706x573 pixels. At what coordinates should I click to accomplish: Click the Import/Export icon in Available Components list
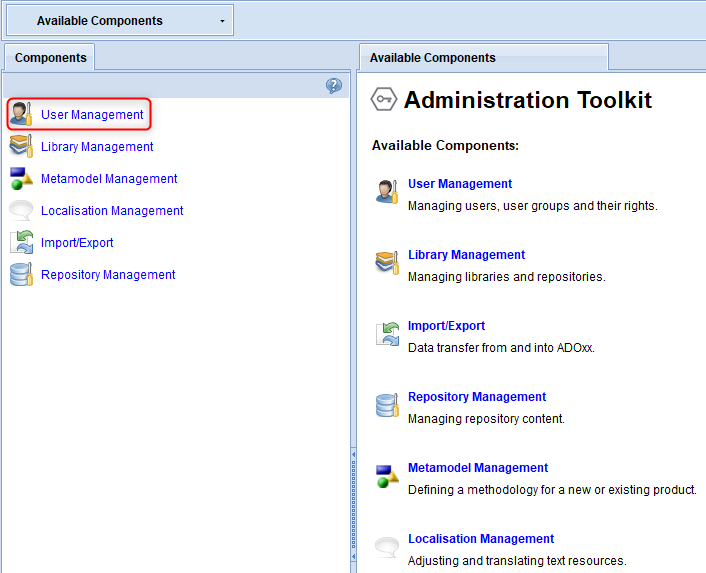pos(387,334)
